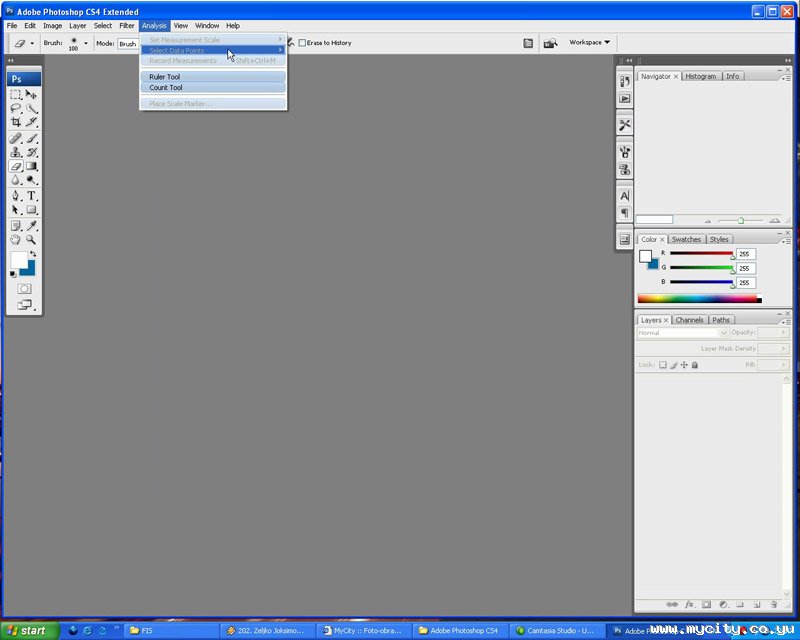
Task: Select the Horizontal Type tool
Action: (32, 196)
